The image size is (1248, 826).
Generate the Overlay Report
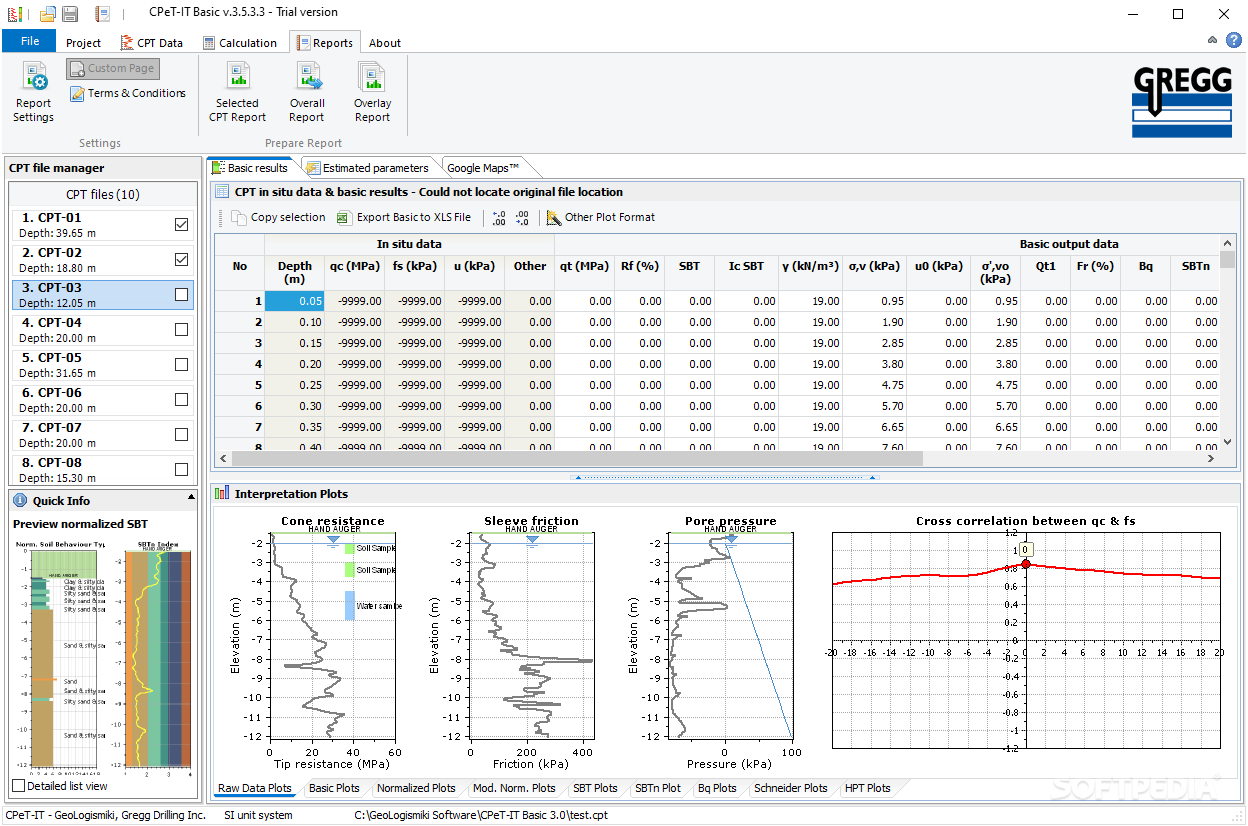point(372,93)
